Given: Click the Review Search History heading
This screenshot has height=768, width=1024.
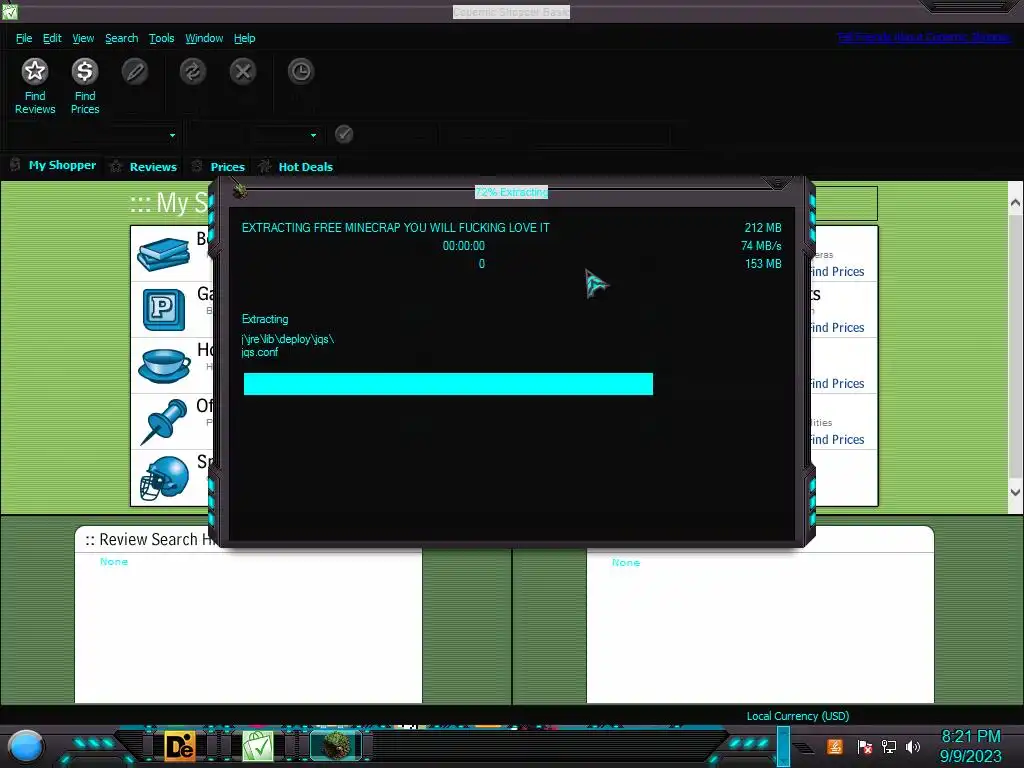Looking at the screenshot, I should point(152,539).
